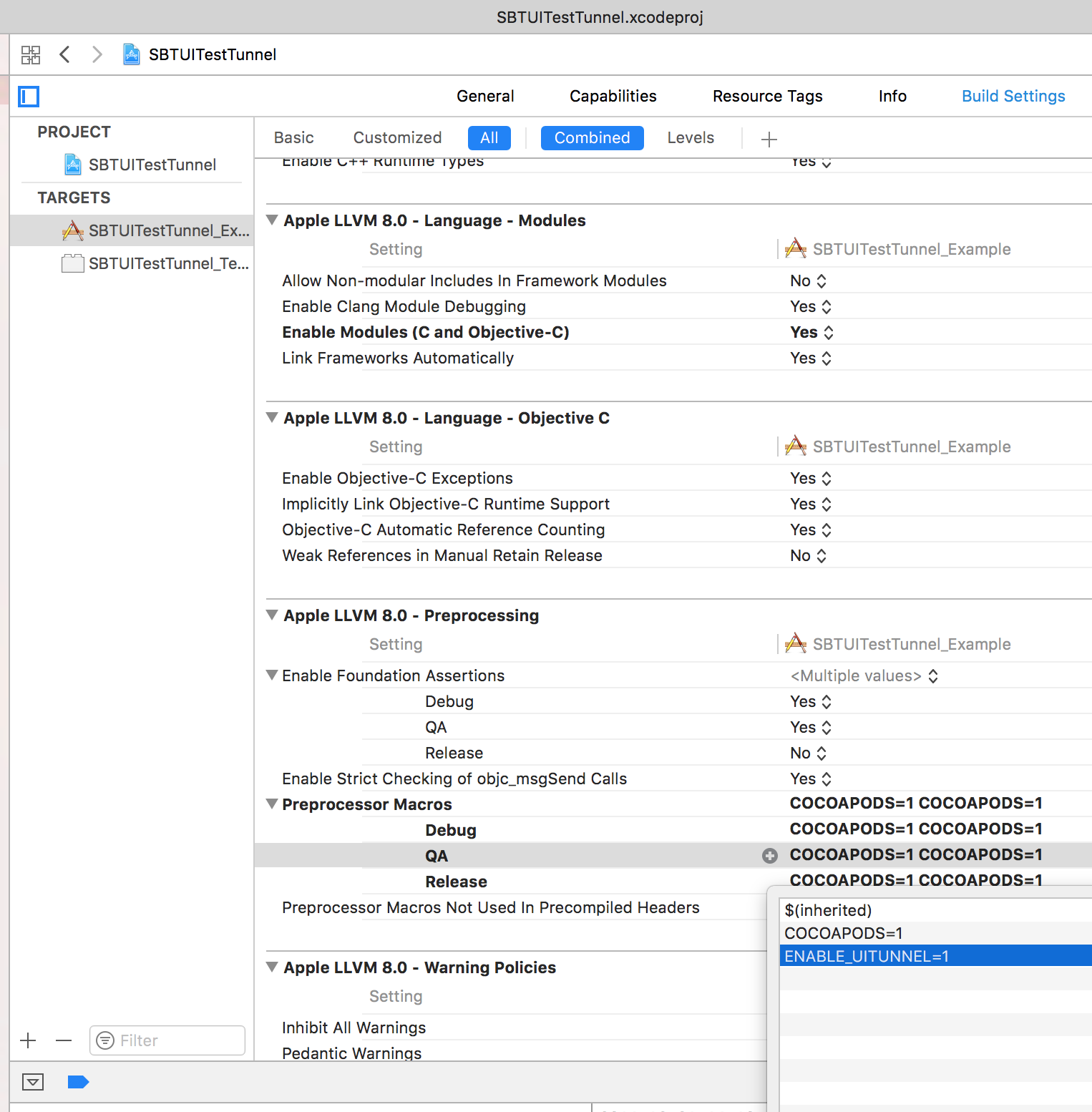
Task: Change Implicitly Link Objective-C Runtime Support value
Action: pyautogui.click(x=811, y=504)
